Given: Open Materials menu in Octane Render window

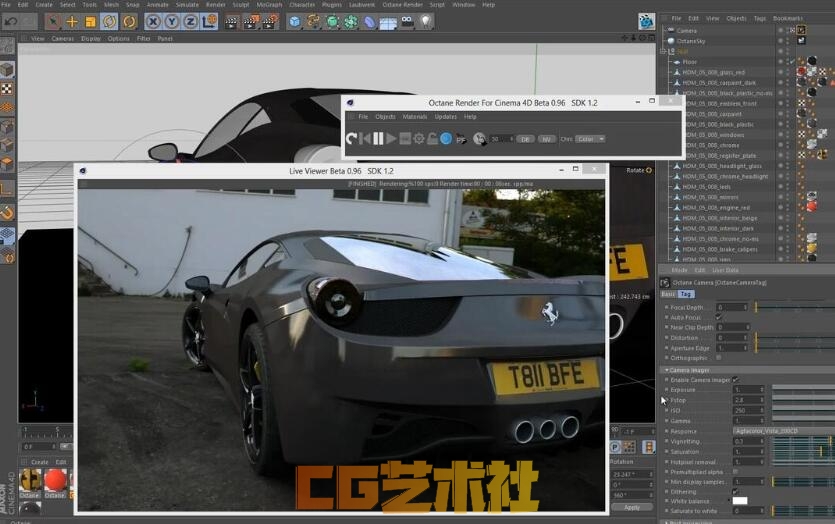Looking at the screenshot, I should (x=415, y=117).
